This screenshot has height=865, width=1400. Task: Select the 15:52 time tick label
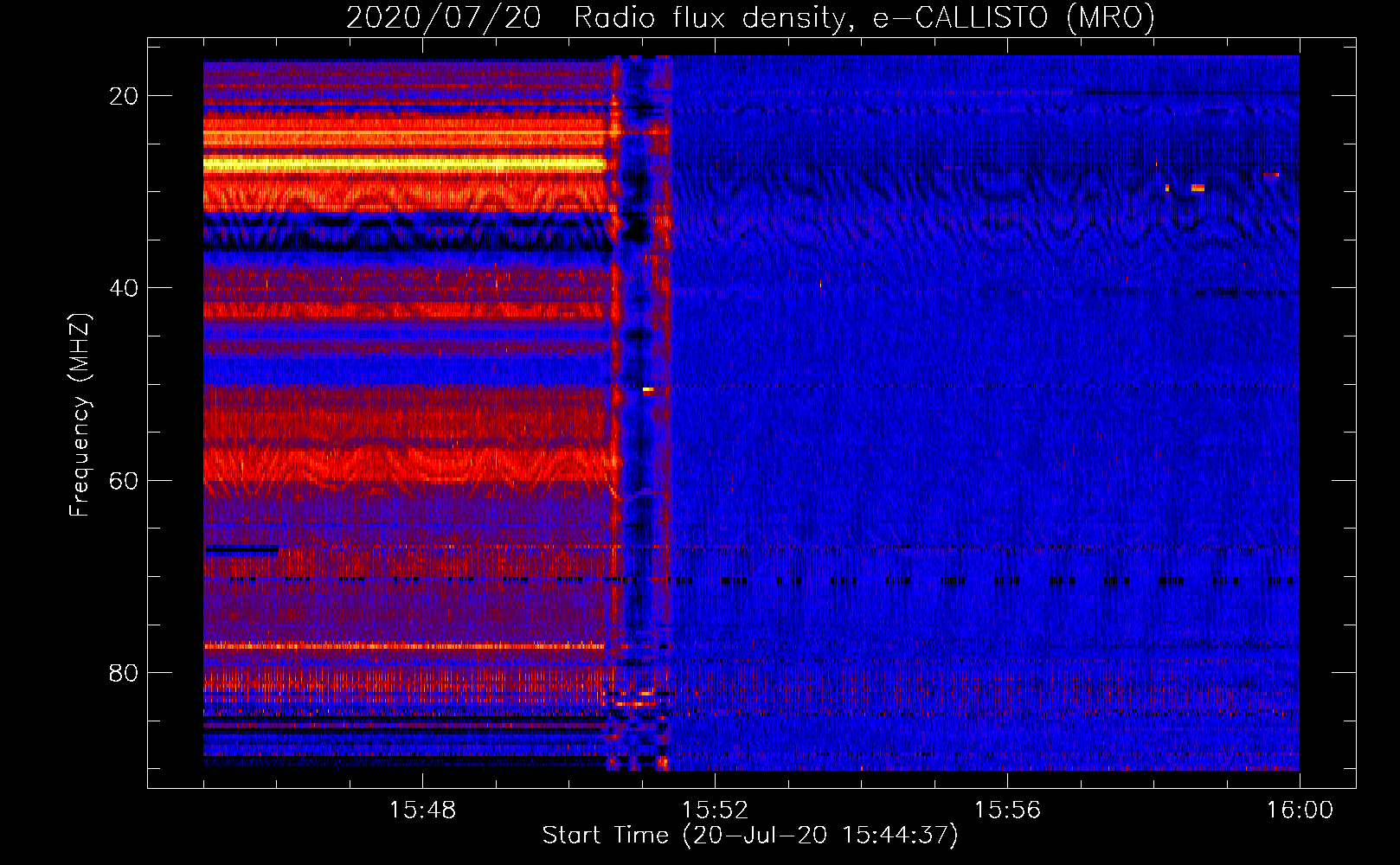pos(715,811)
